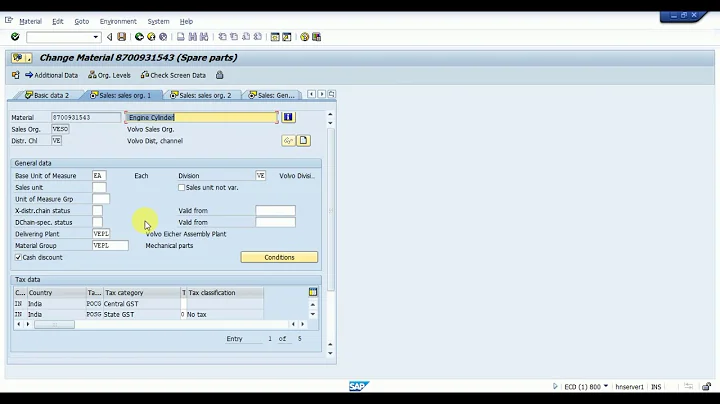The image size is (720, 404).
Task: Click the Previous Page icon
Action: click(234, 37)
